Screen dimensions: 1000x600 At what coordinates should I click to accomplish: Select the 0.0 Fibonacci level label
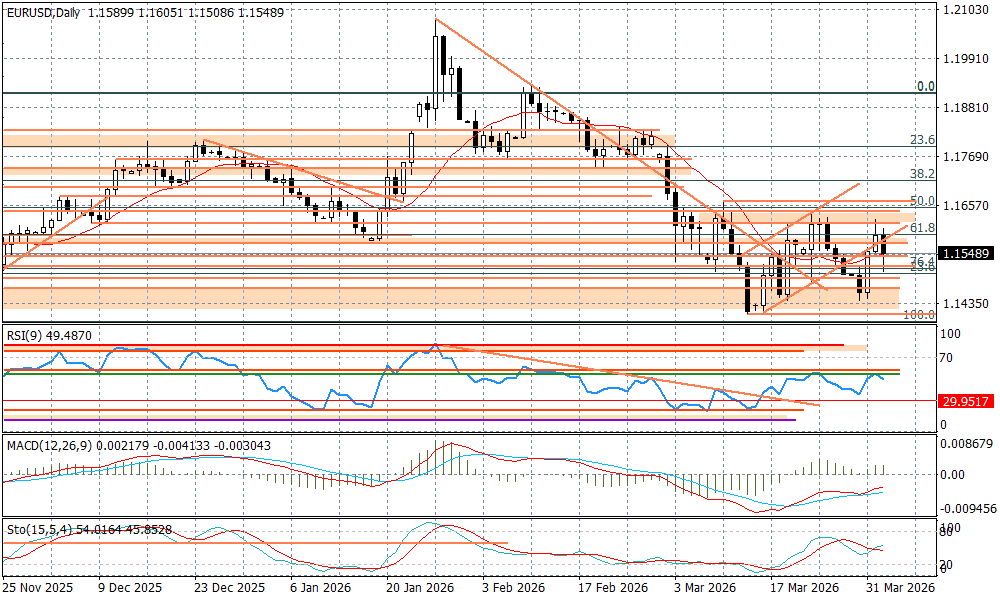coord(925,87)
